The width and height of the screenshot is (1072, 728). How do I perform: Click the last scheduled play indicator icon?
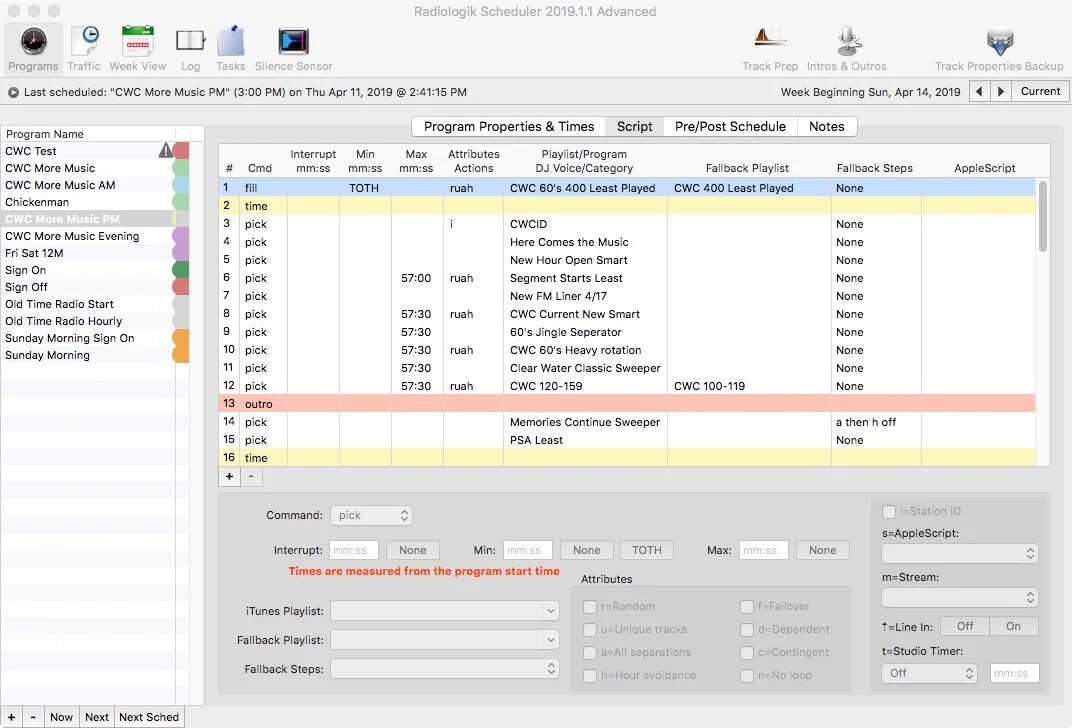click(x=13, y=92)
